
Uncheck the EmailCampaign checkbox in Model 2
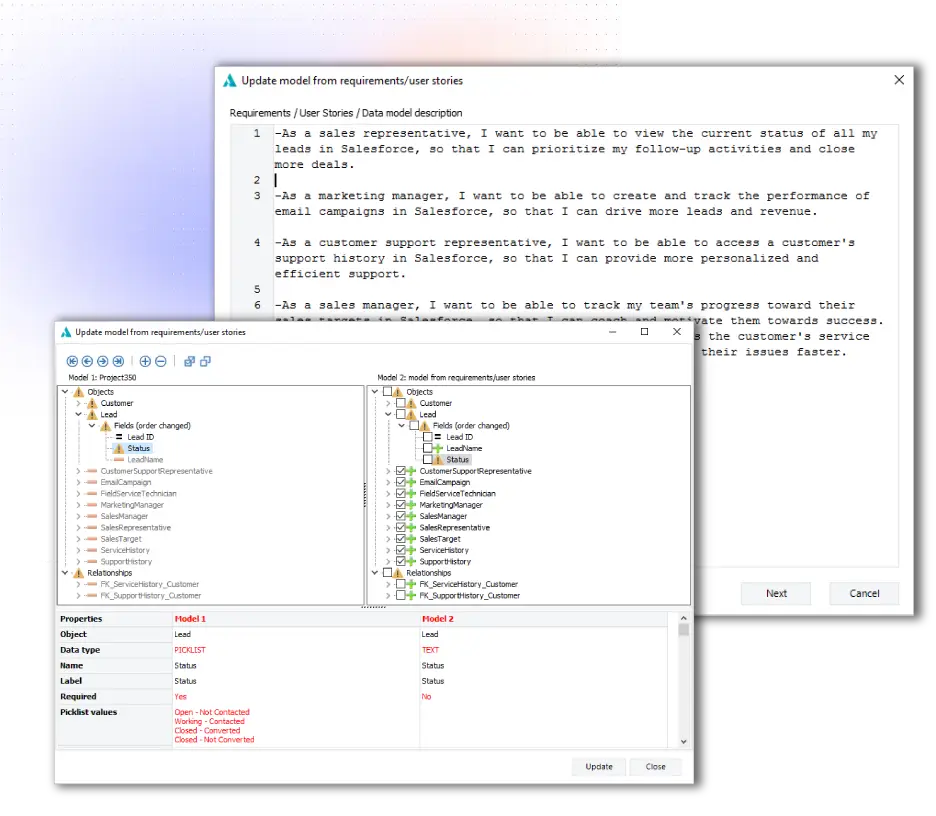401,482
